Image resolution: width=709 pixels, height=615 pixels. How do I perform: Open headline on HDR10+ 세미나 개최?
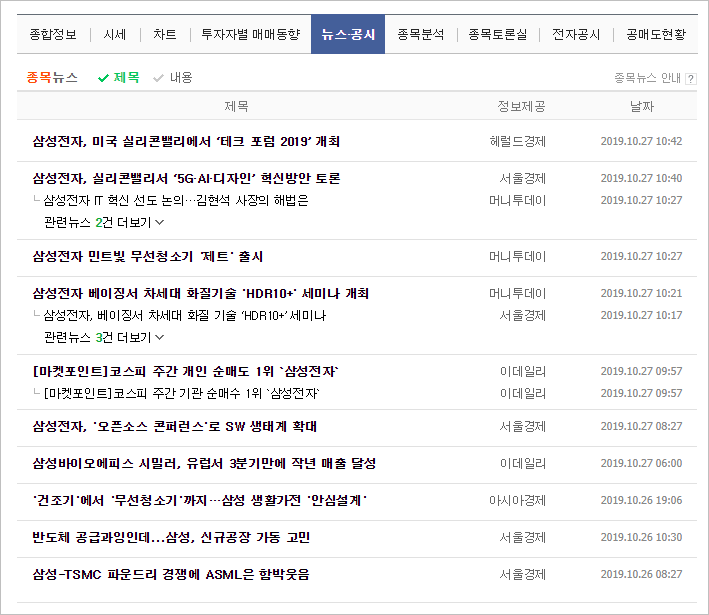(201, 293)
